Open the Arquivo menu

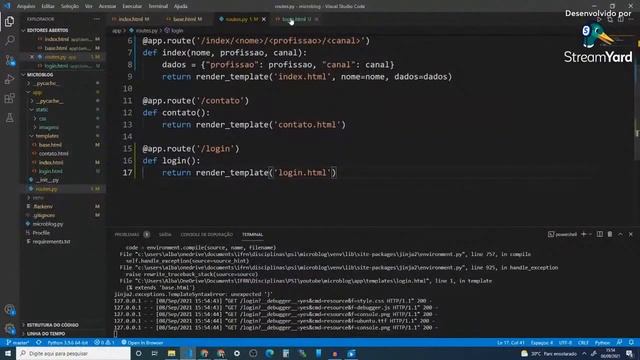click(x=26, y=6)
